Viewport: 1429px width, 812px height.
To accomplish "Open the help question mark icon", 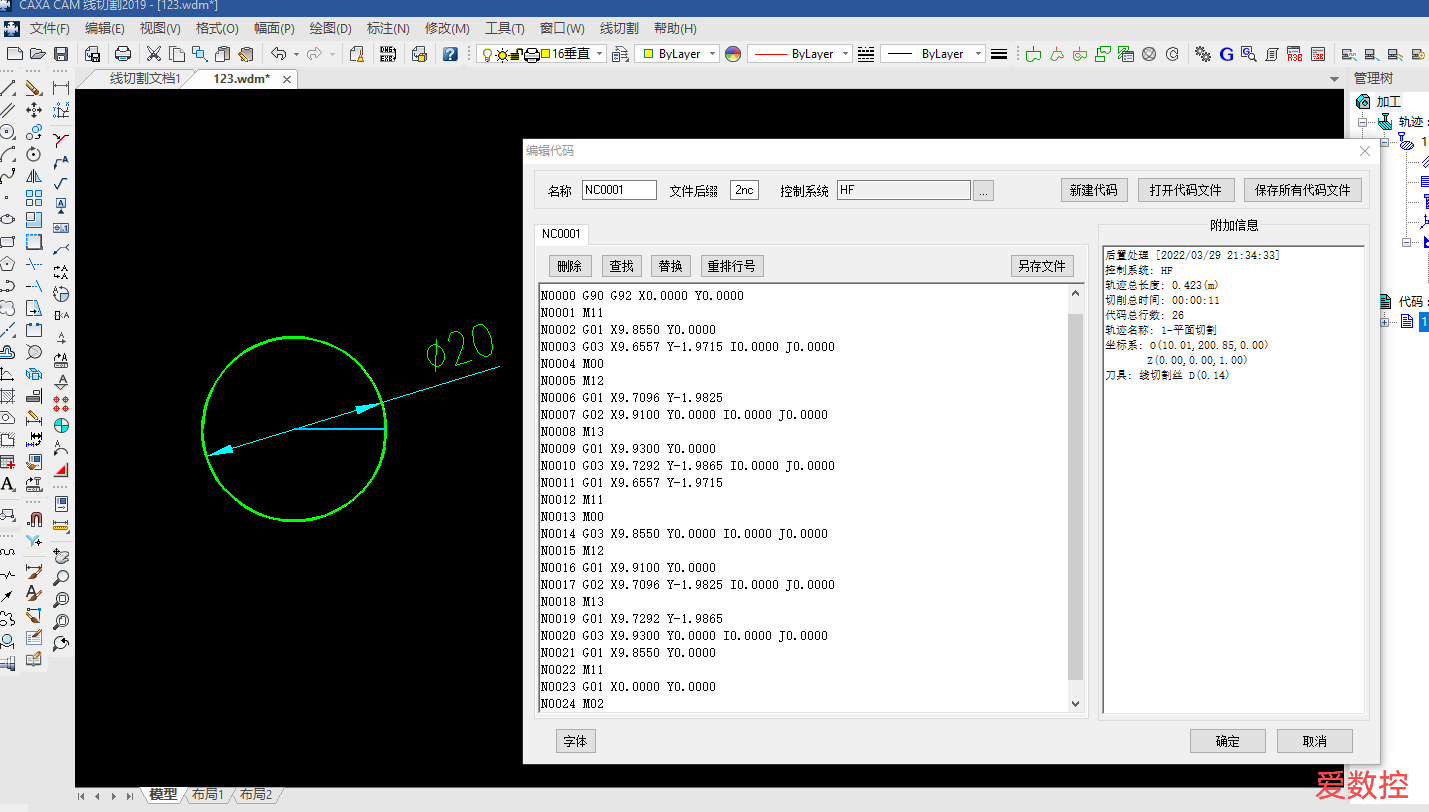I will (450, 54).
